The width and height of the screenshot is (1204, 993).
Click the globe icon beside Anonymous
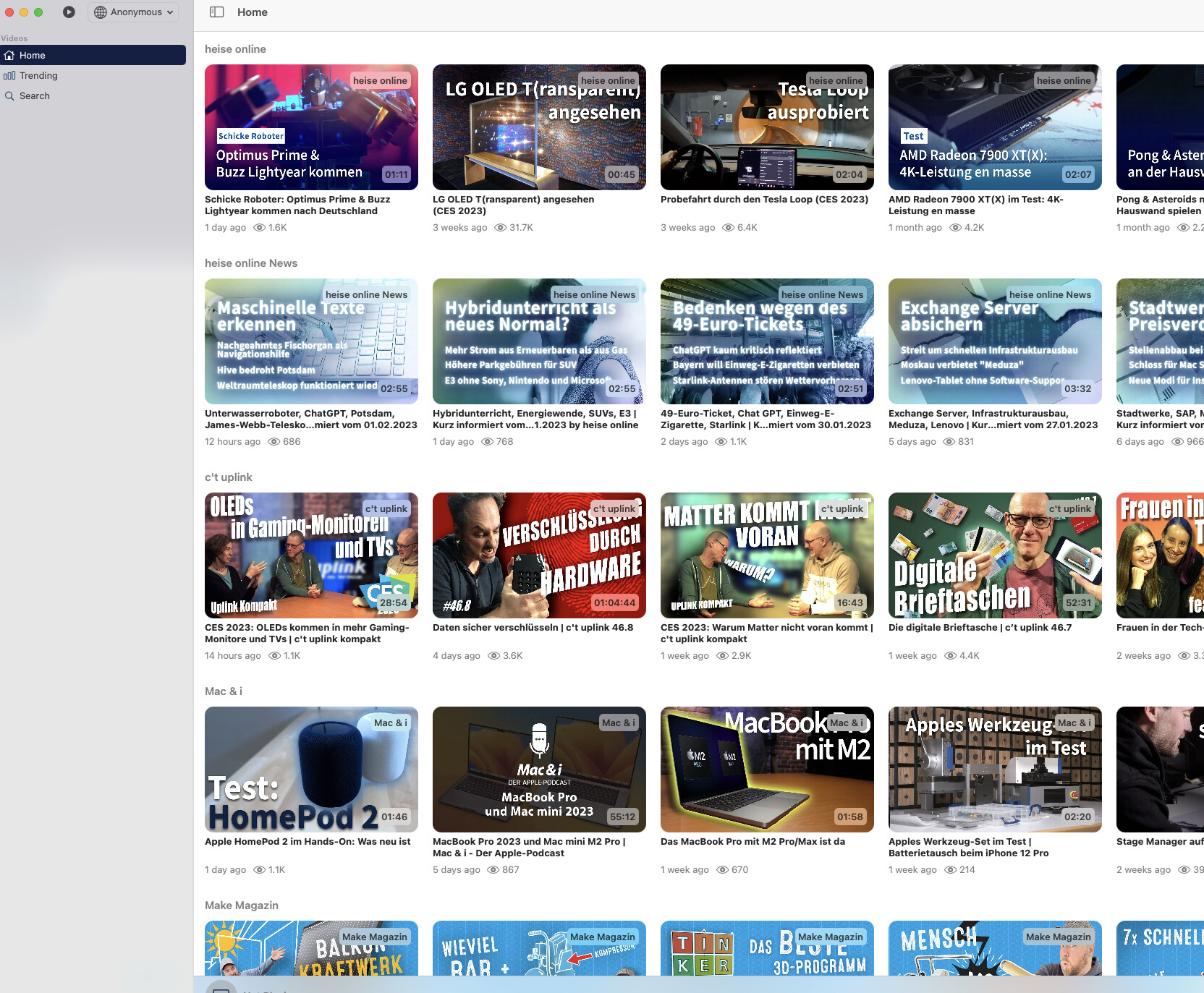(101, 12)
